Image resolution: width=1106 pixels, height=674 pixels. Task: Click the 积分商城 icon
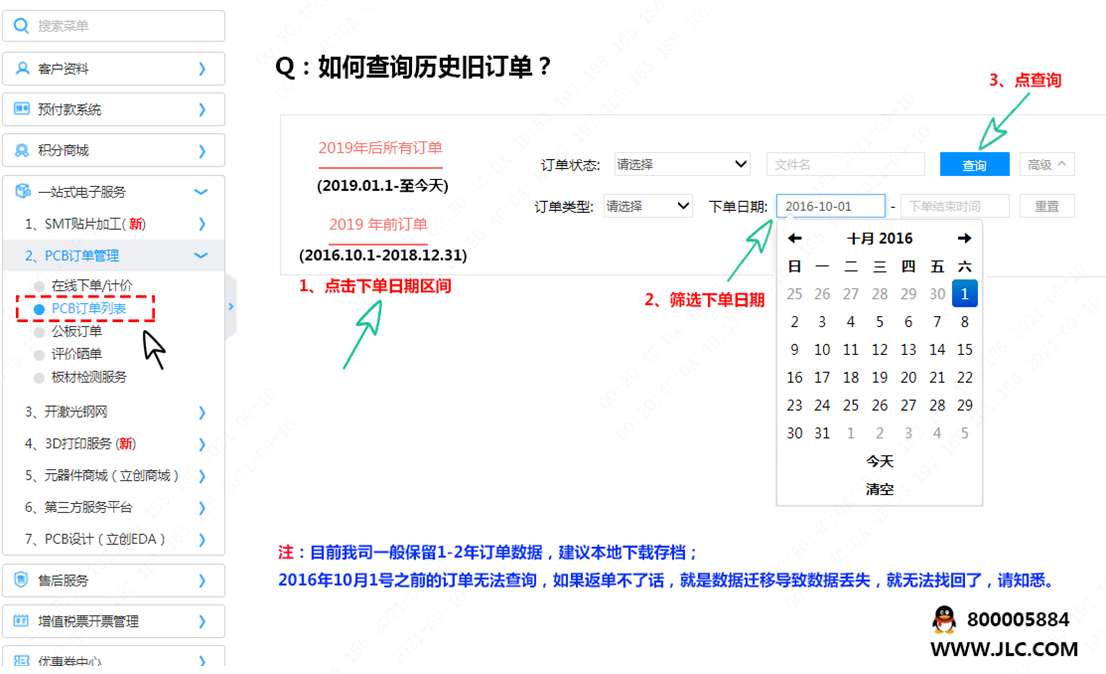(22, 151)
